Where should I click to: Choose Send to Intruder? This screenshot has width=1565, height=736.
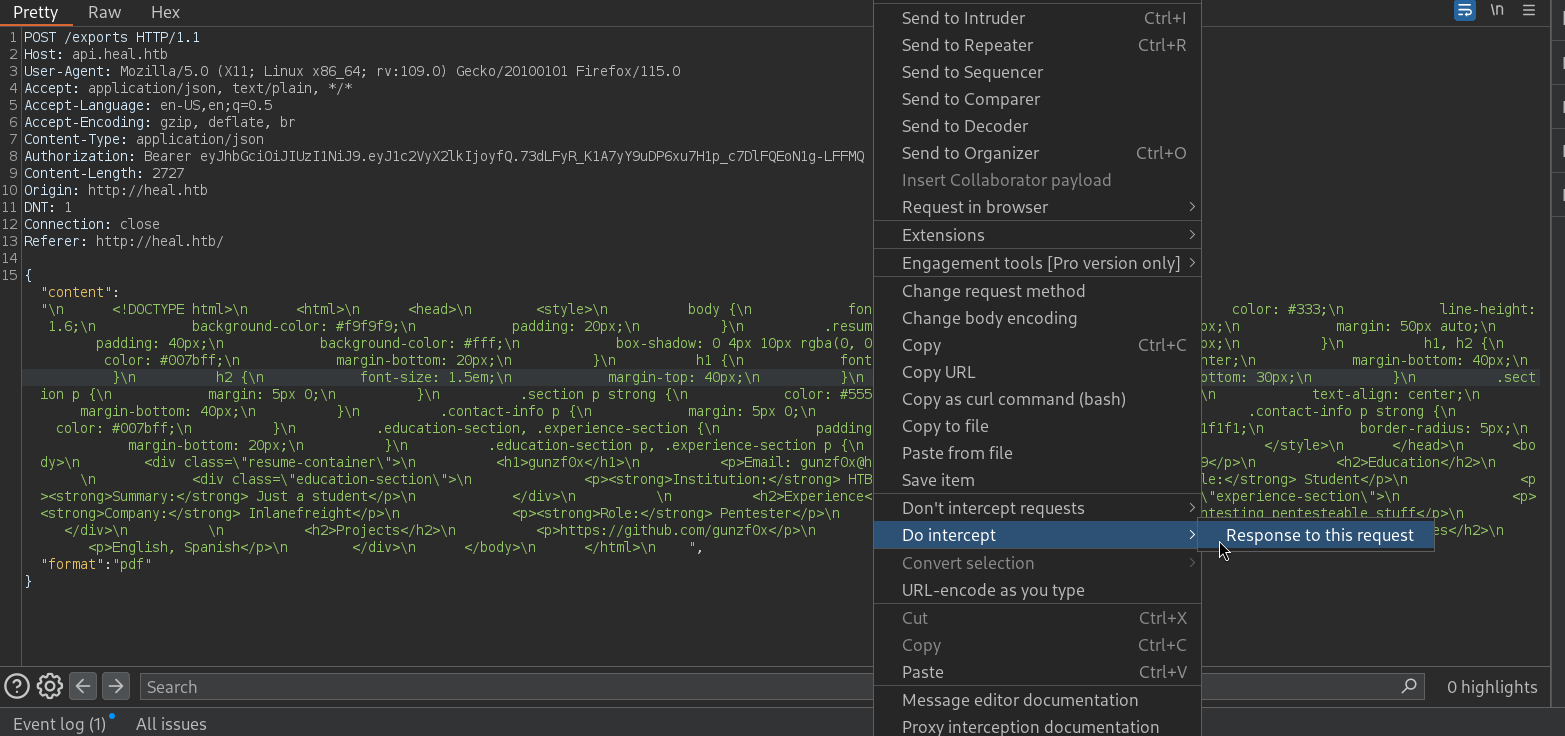point(1037,18)
